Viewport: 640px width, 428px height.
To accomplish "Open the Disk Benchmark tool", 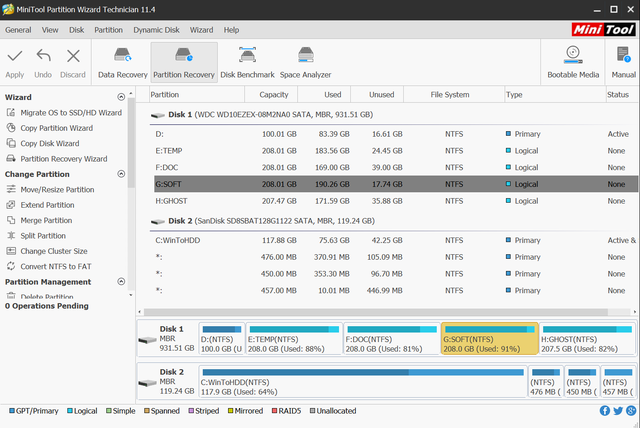I will pyautogui.click(x=247, y=62).
